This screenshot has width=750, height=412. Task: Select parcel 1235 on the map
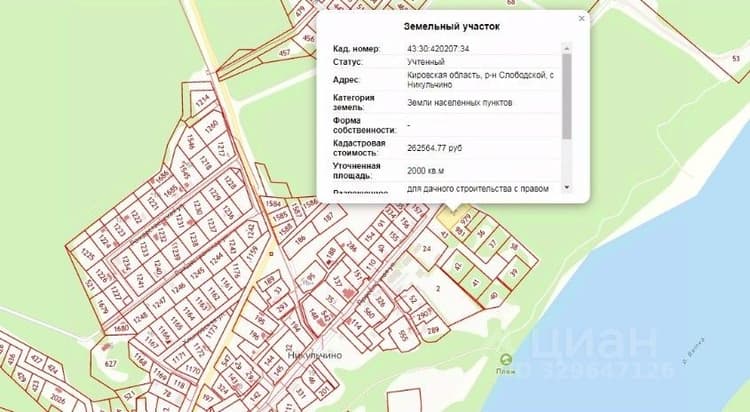[87, 253]
